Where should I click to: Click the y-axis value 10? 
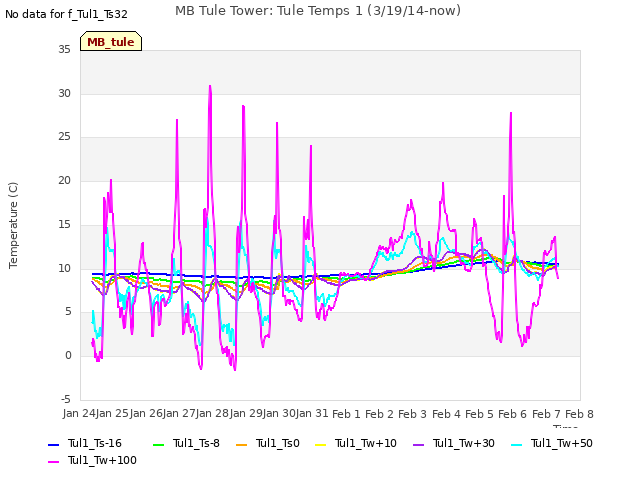pos(64,268)
